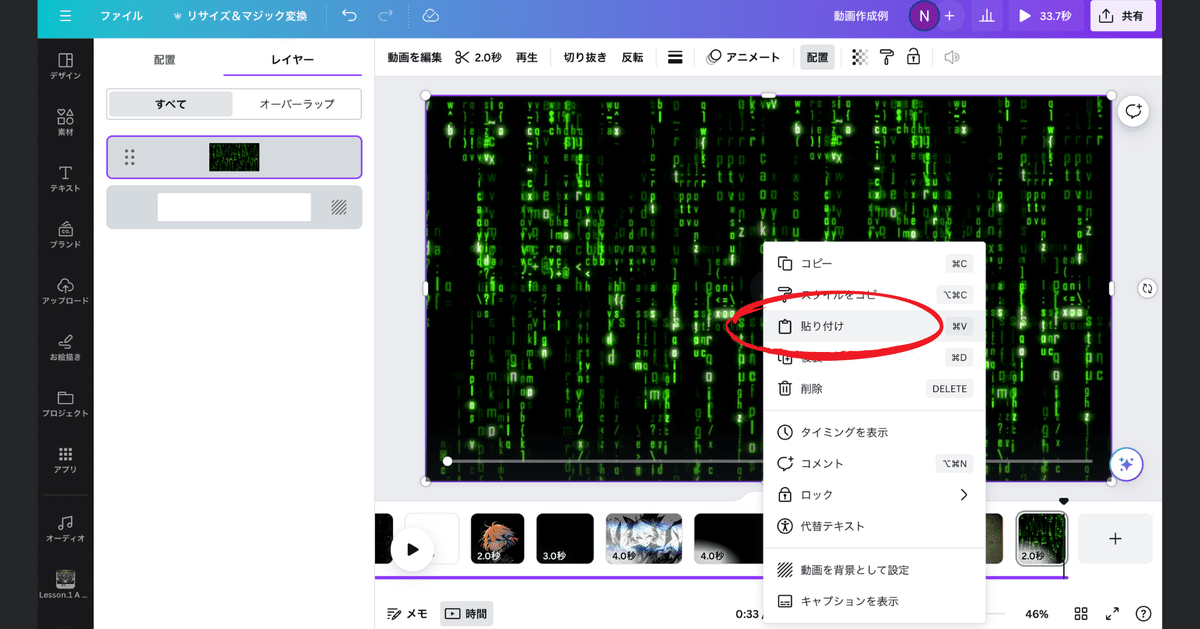The width and height of the screenshot is (1200, 629).
Task: Open the scissors trim 2.0秒 control
Action: [478, 57]
